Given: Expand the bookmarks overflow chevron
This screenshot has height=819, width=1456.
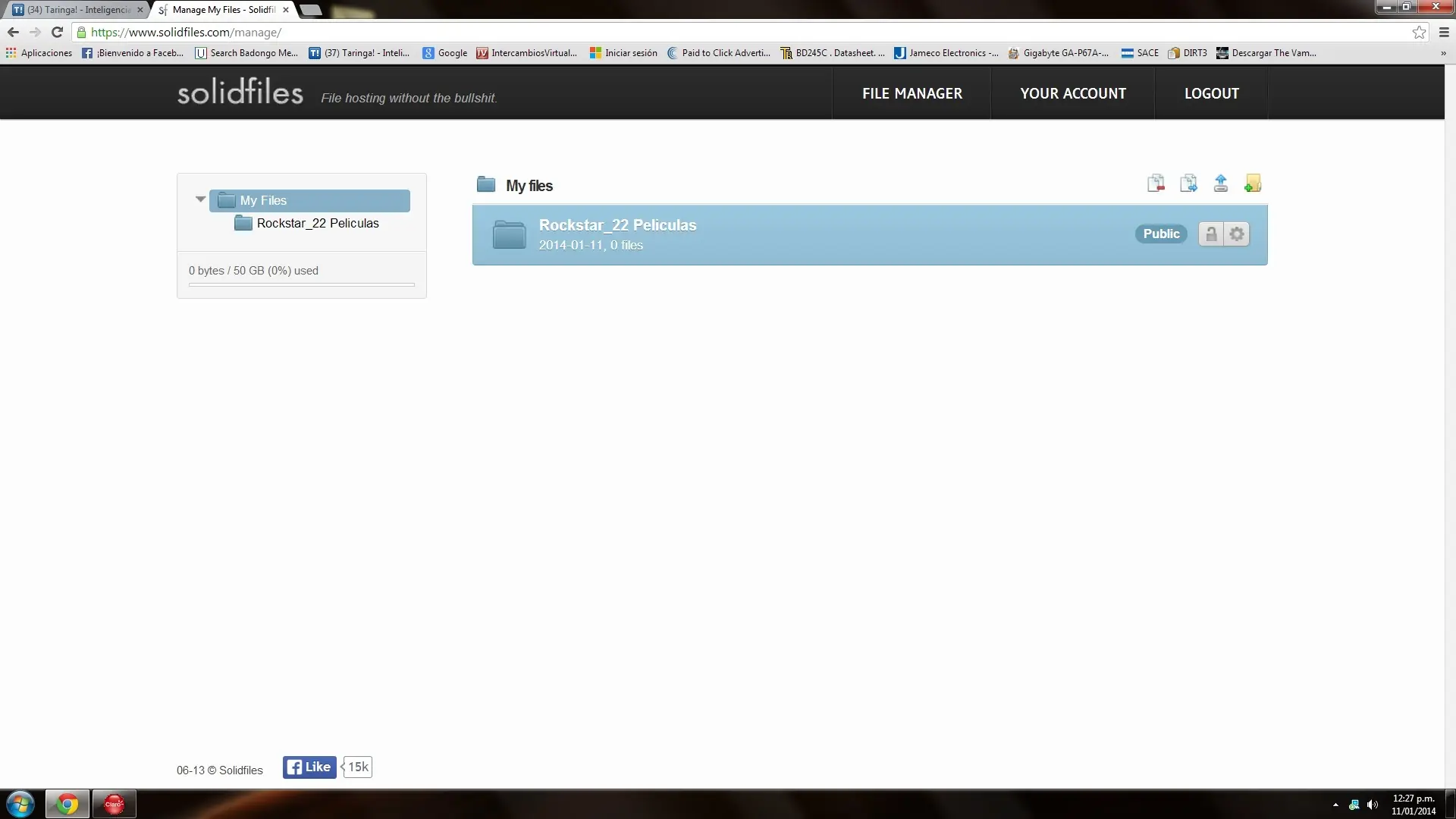Looking at the screenshot, I should coord(1443,53).
